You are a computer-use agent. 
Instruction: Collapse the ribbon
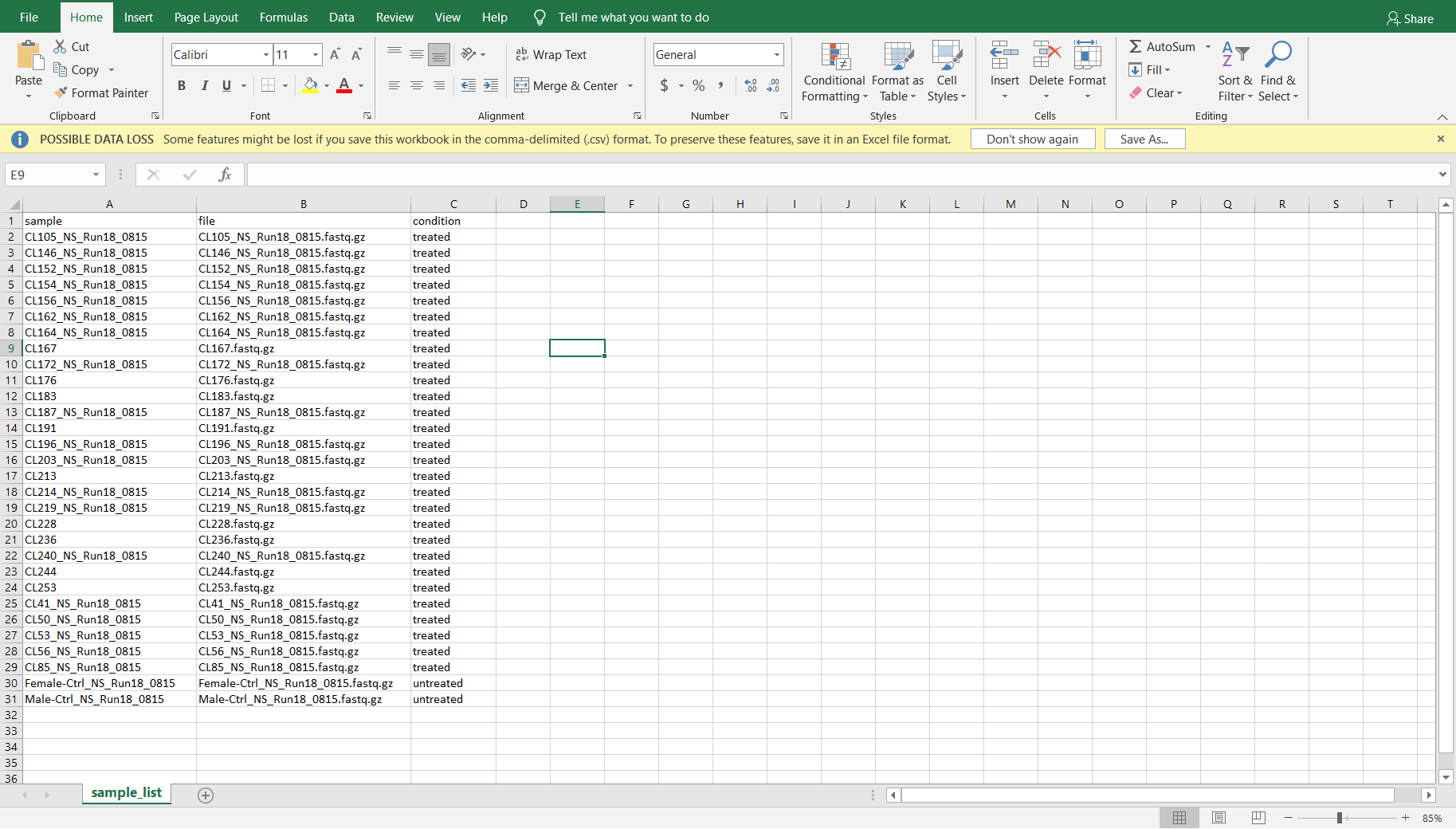[1442, 116]
